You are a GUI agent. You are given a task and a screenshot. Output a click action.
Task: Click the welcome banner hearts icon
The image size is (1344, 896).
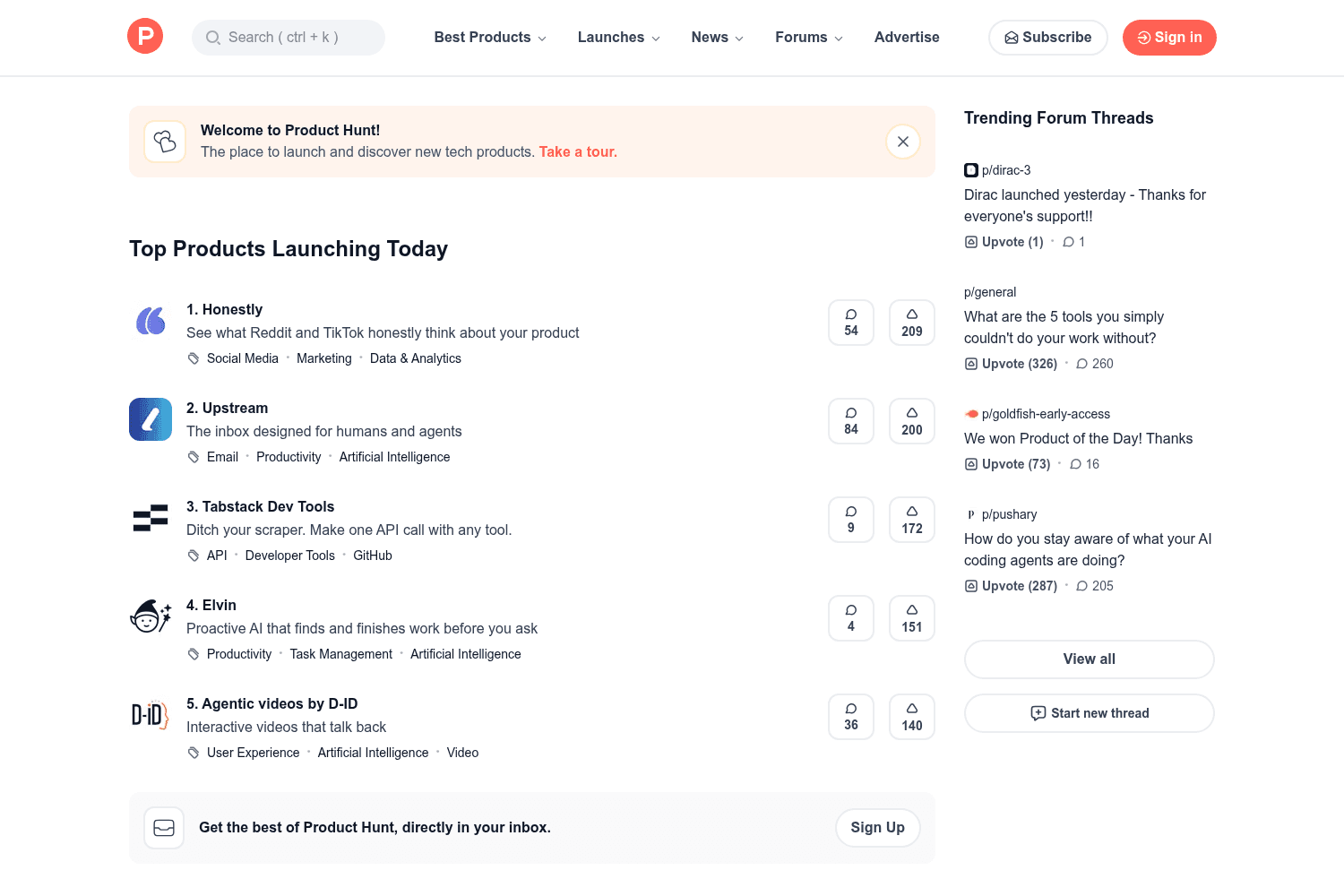pyautogui.click(x=165, y=142)
